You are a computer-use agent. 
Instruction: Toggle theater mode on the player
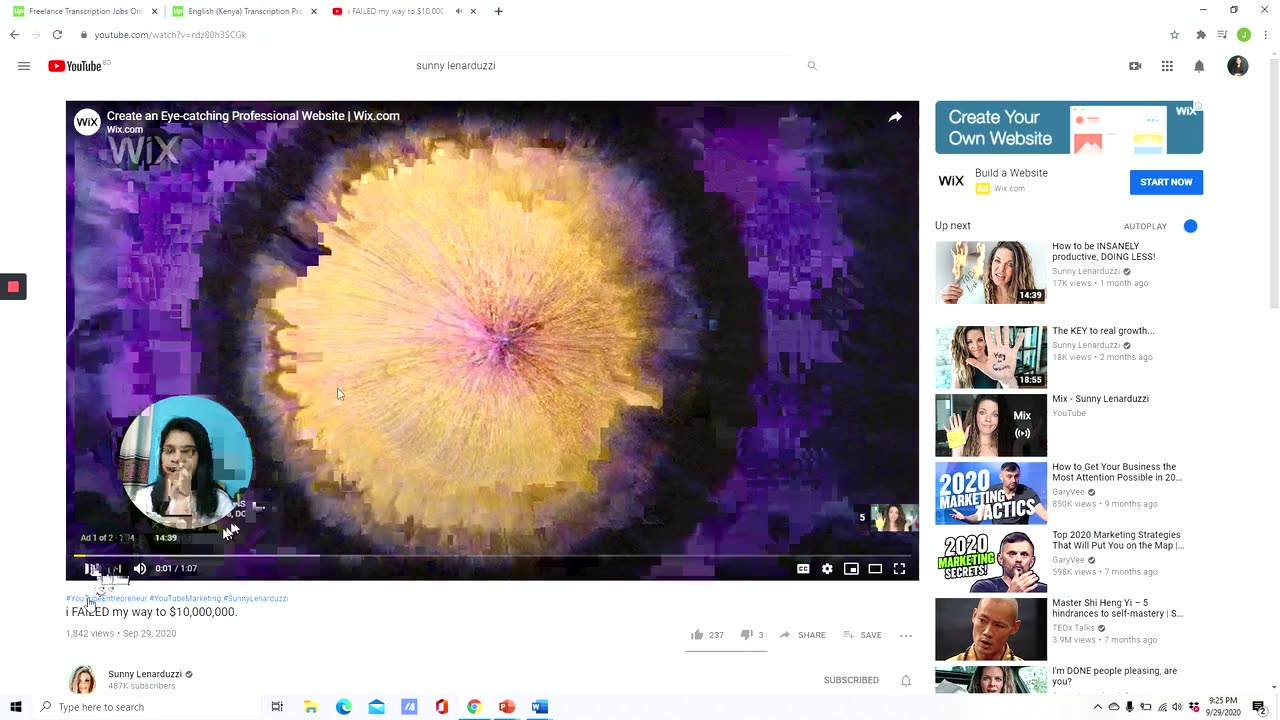click(x=875, y=568)
